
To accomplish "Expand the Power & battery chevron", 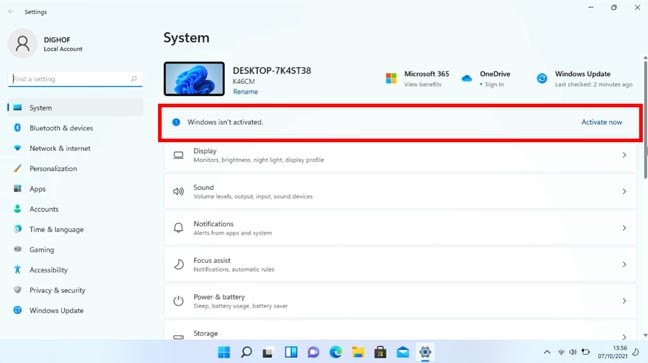I will (x=624, y=301).
